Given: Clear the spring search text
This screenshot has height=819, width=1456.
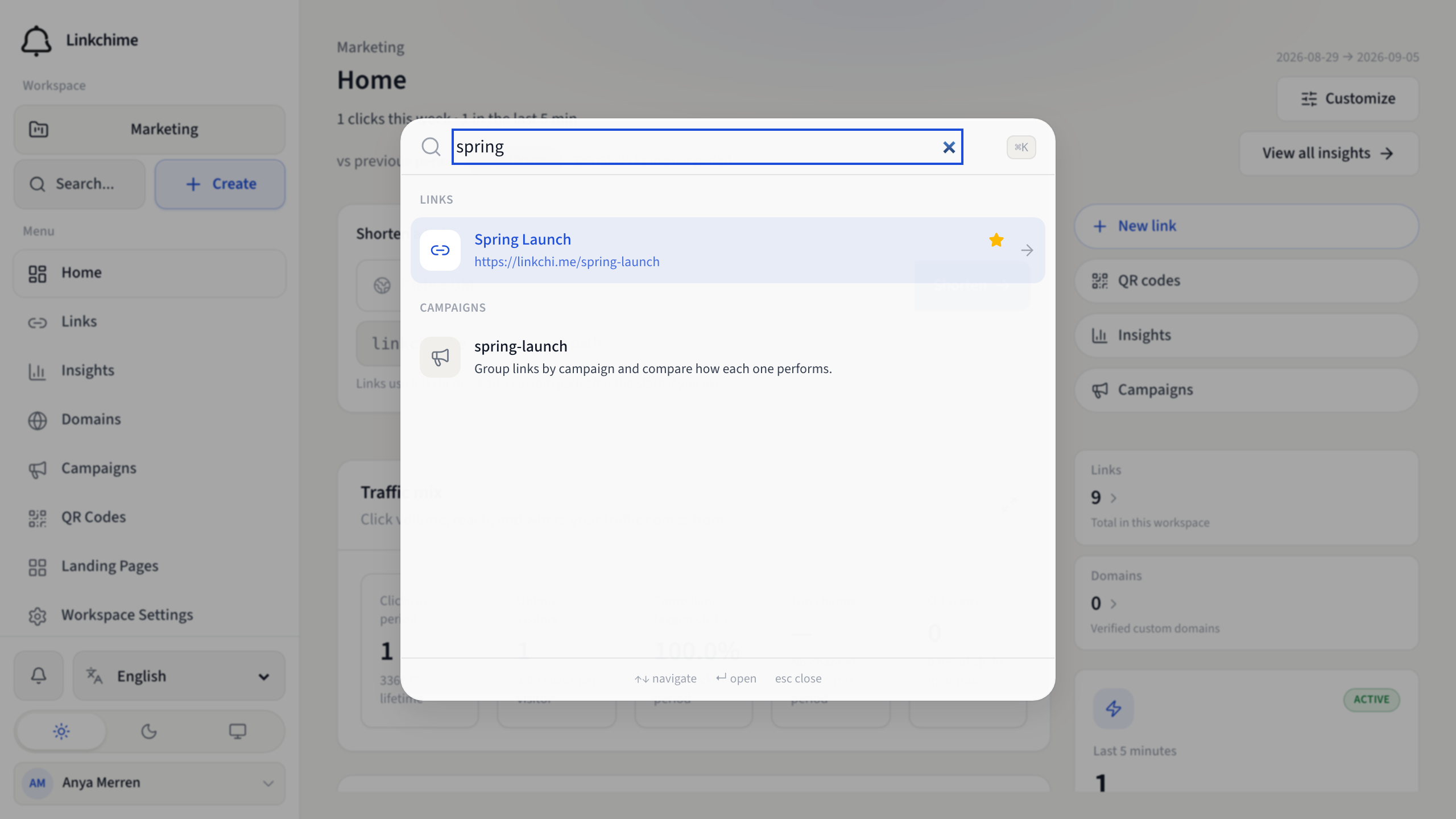Looking at the screenshot, I should [x=949, y=147].
